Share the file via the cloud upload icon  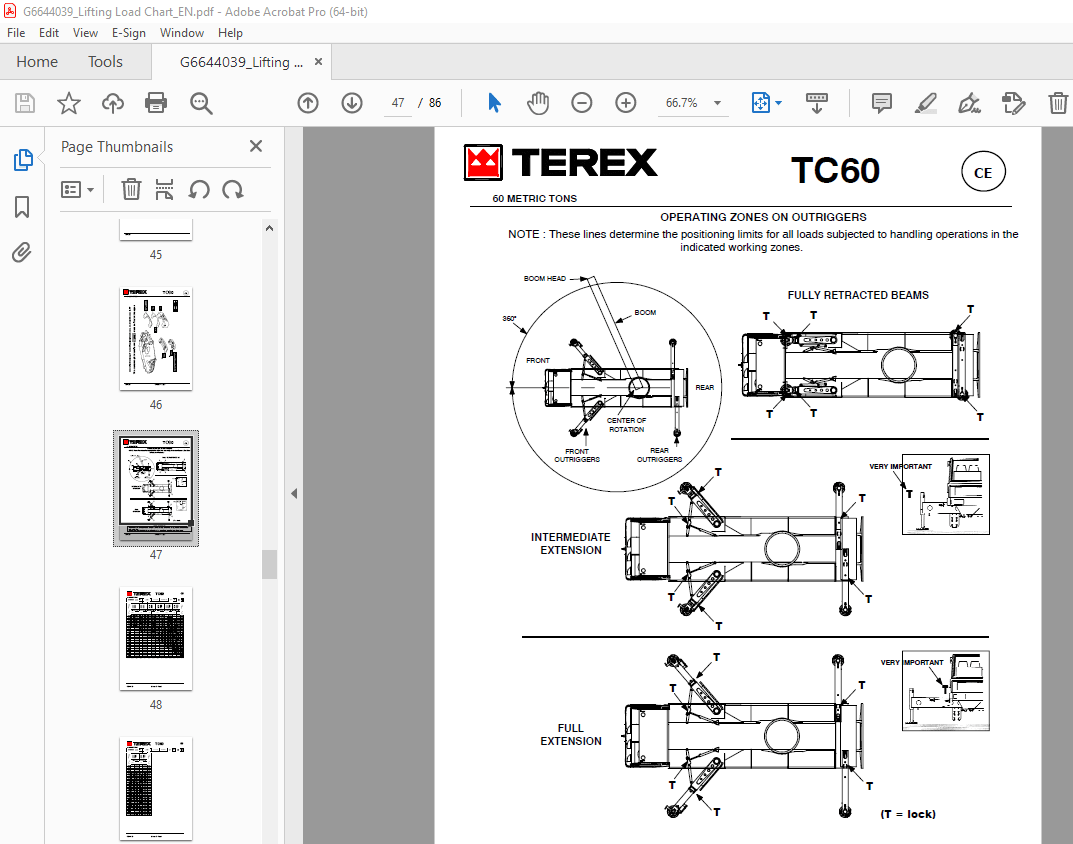click(x=112, y=103)
